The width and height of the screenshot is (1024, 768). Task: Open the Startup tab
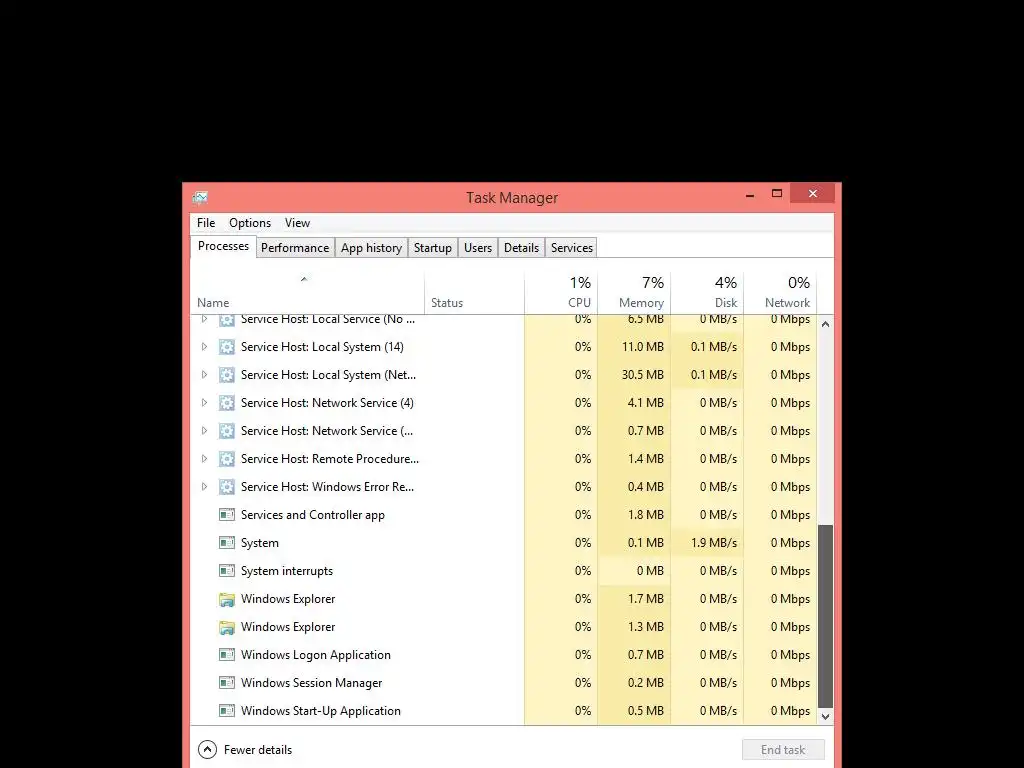[x=432, y=248]
